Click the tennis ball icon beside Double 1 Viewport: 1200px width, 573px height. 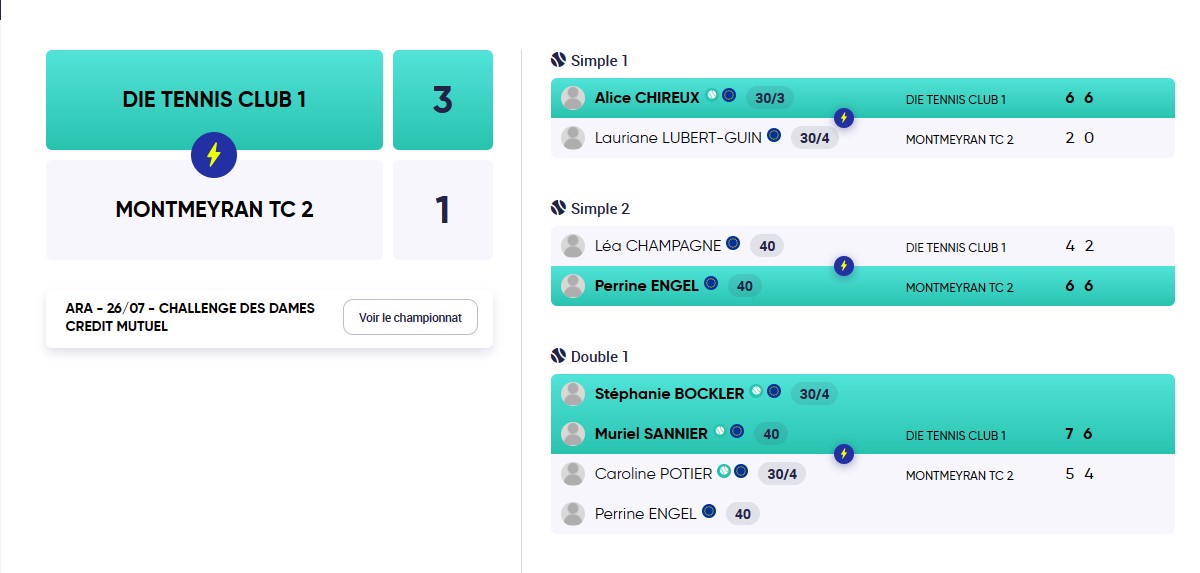(x=559, y=356)
